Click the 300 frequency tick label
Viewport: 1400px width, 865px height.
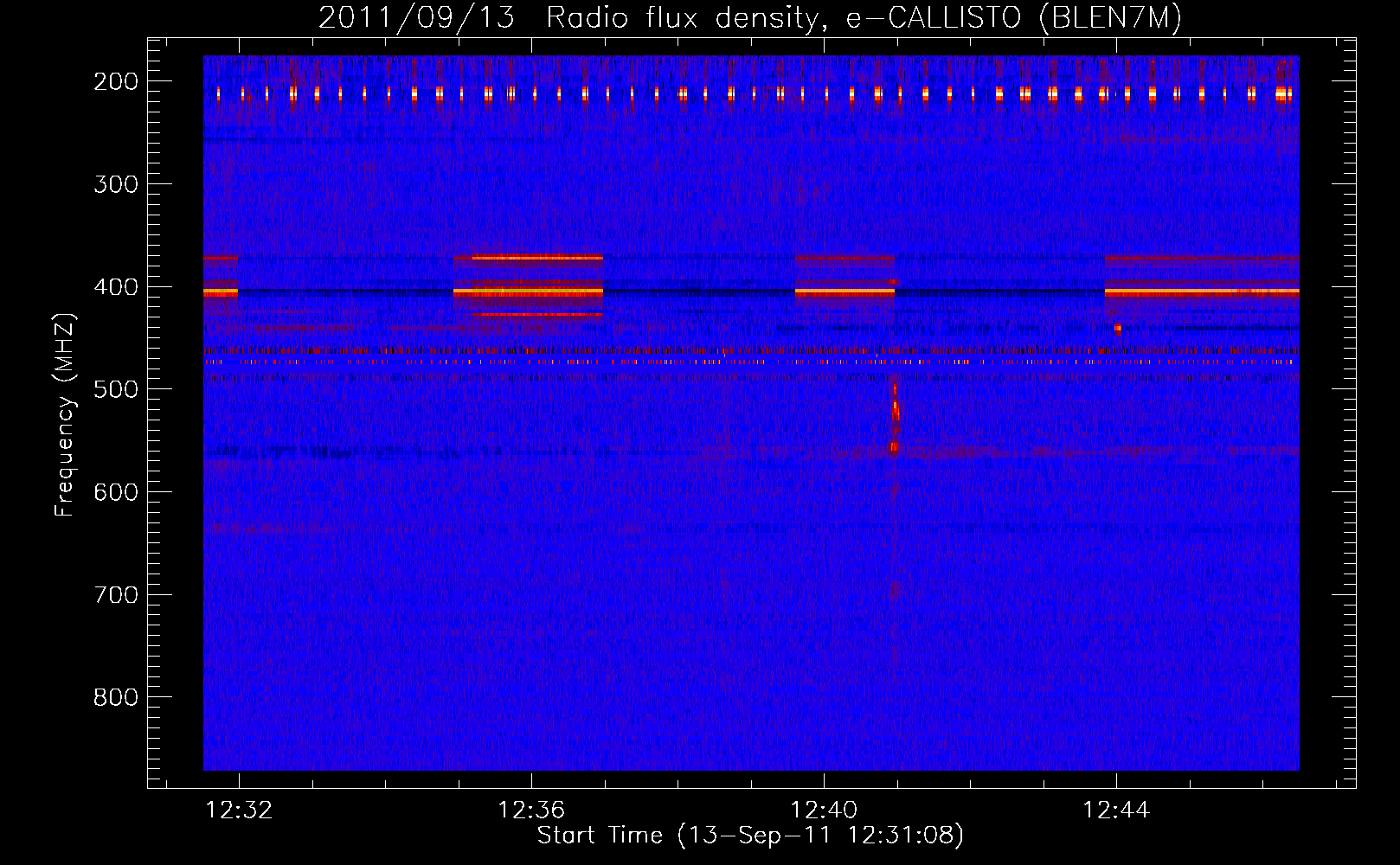tap(116, 184)
